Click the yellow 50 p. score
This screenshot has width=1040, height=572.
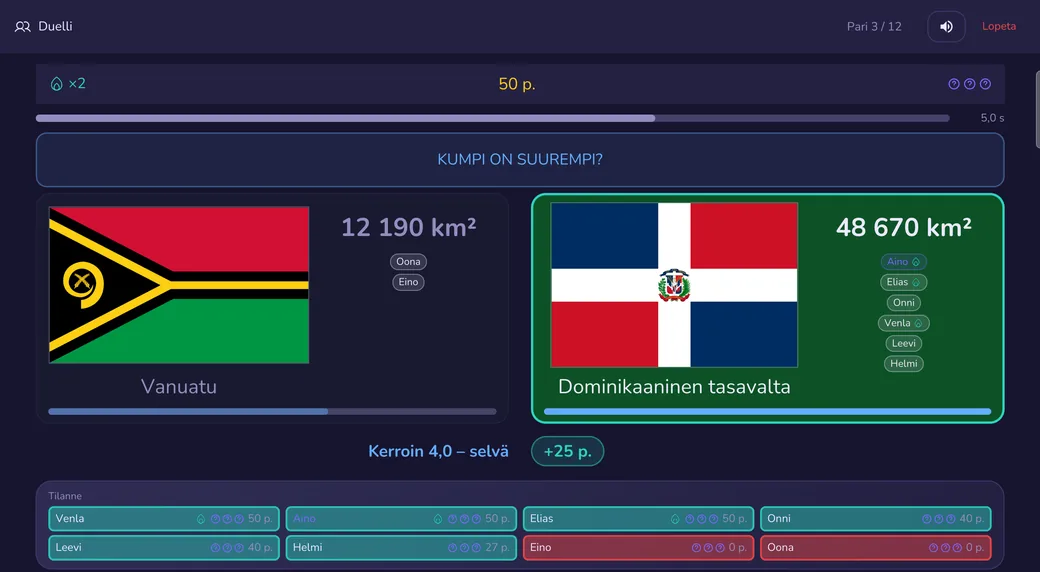point(517,84)
